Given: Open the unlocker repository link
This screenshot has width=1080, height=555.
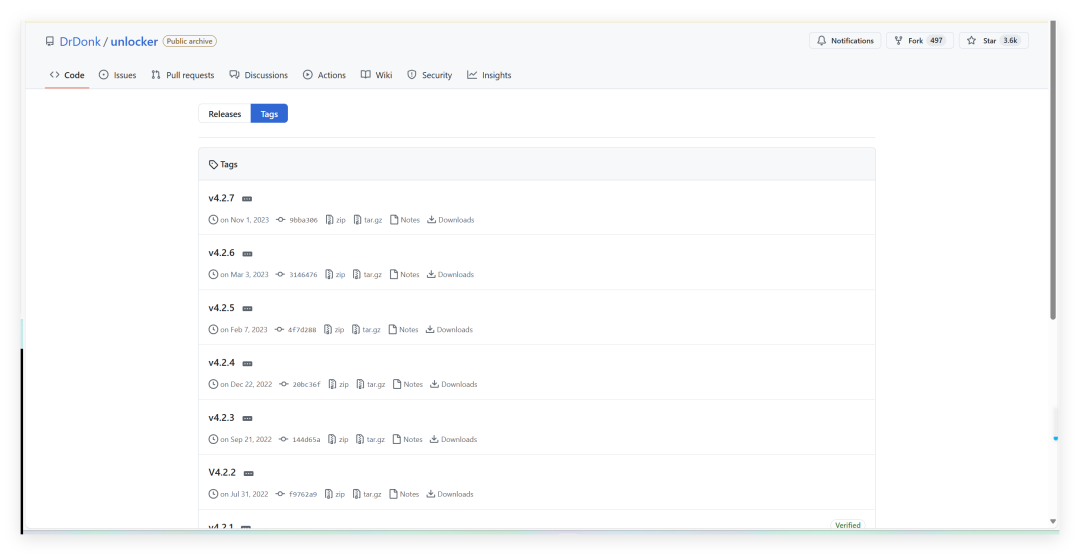Looking at the screenshot, I should 134,41.
